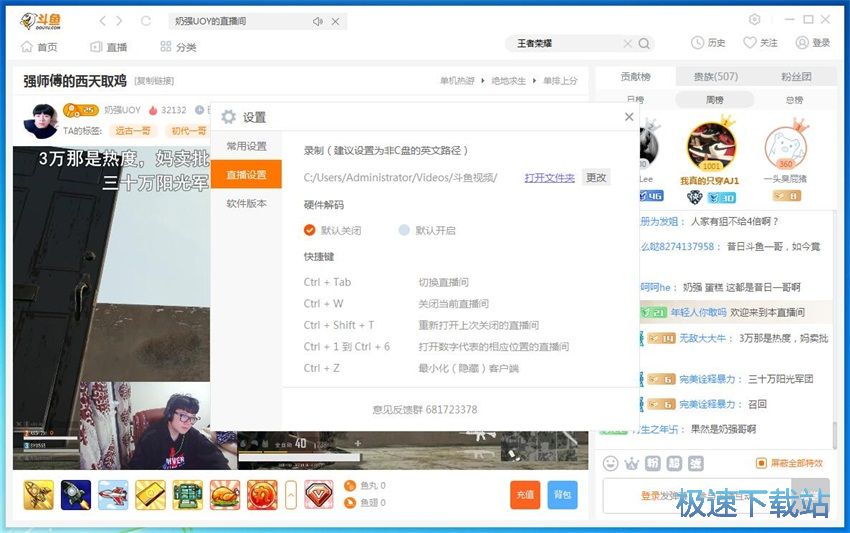850x533 pixels.
Task: Mute the 奶强UOY的直播间 tab speaker icon
Action: click(x=318, y=21)
